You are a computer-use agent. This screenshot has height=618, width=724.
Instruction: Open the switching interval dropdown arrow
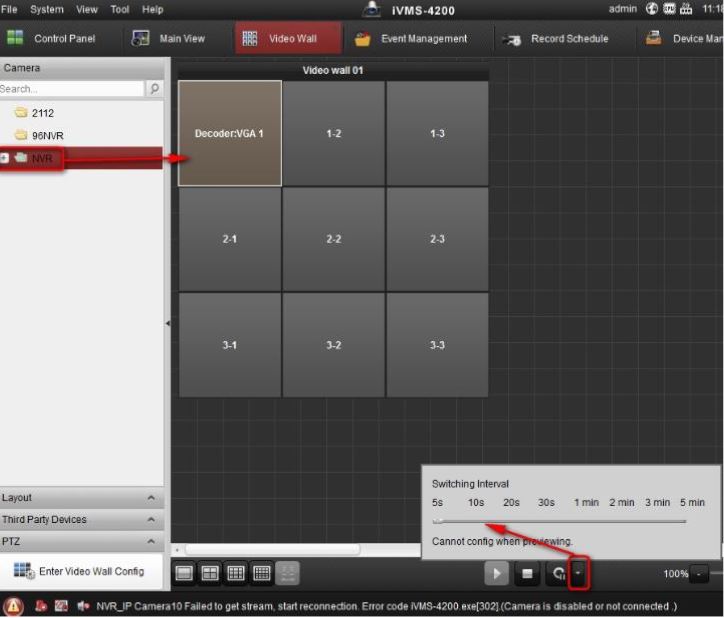tap(579, 573)
